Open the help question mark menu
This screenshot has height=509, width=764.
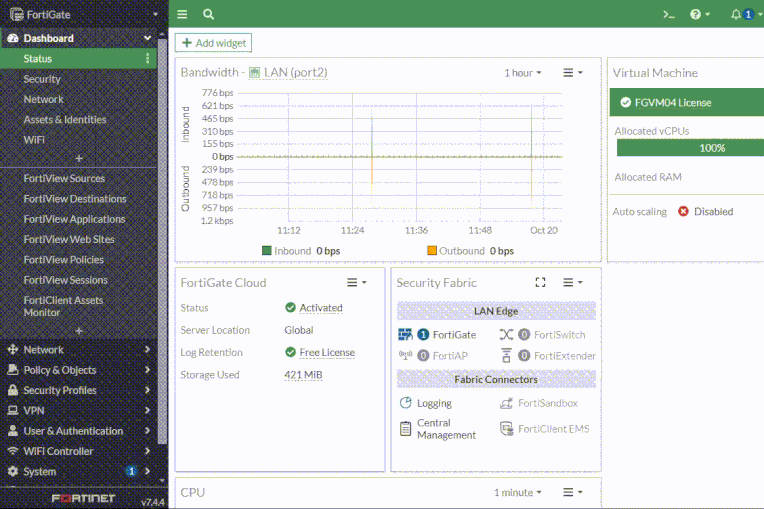701,14
